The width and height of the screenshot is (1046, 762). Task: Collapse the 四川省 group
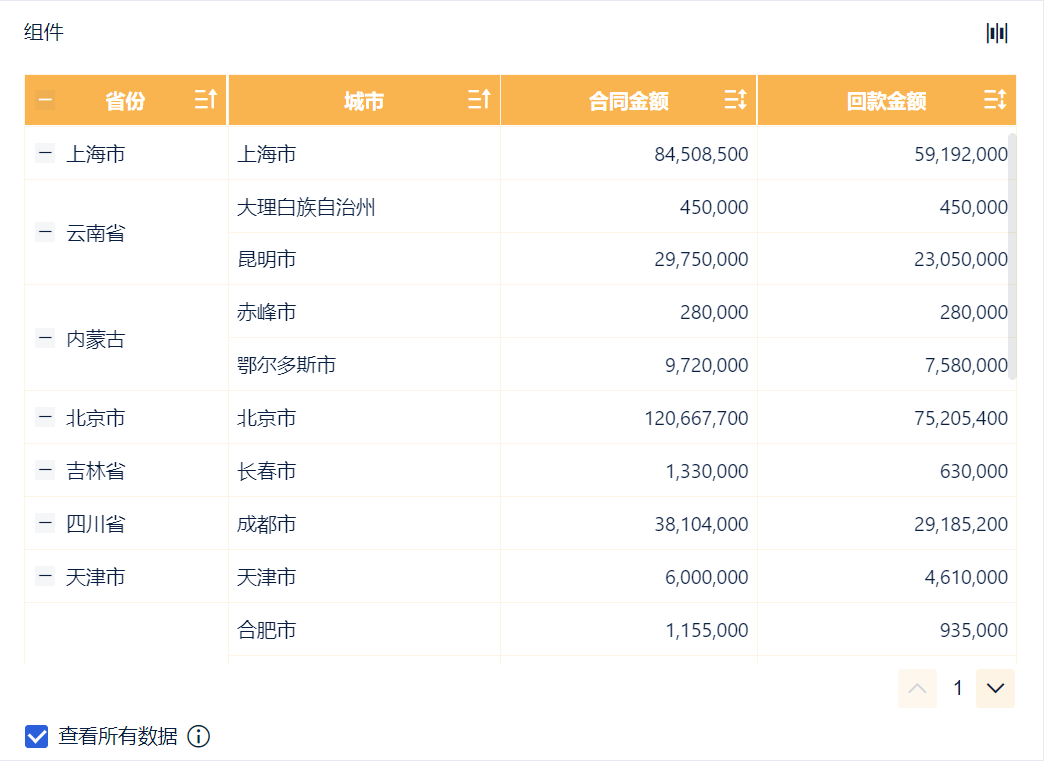(45, 523)
